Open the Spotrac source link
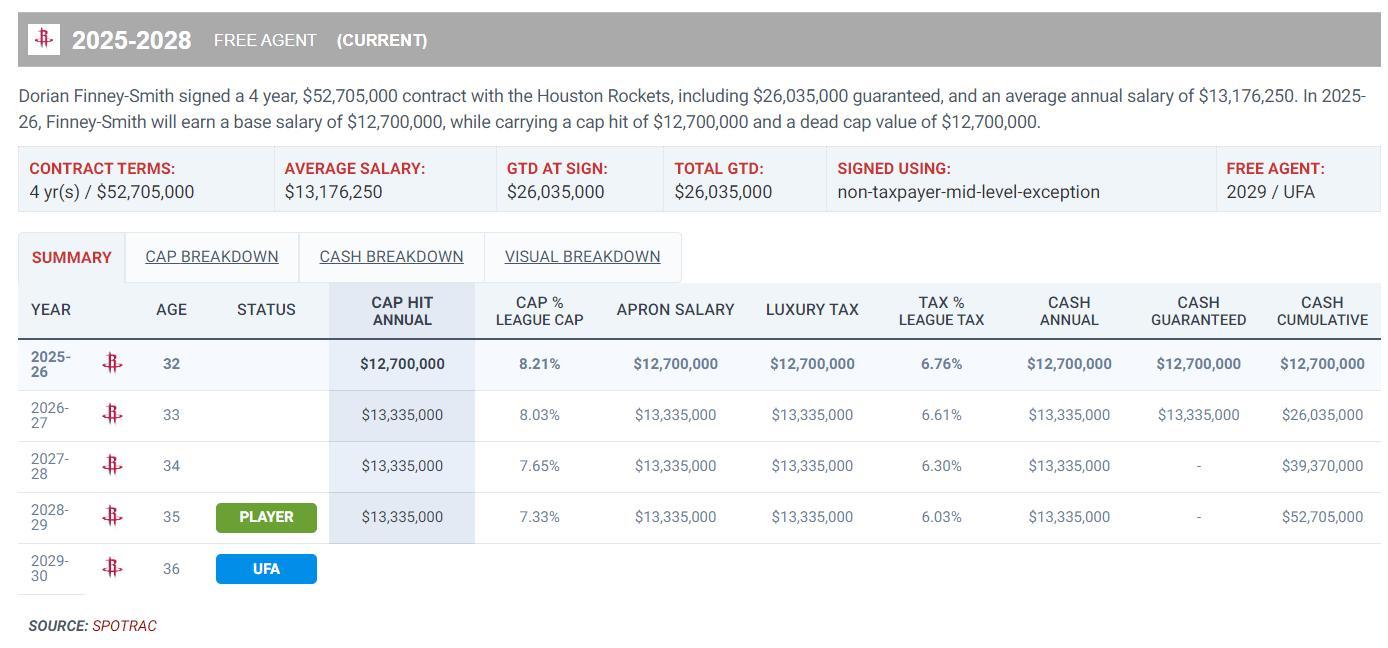 124,626
